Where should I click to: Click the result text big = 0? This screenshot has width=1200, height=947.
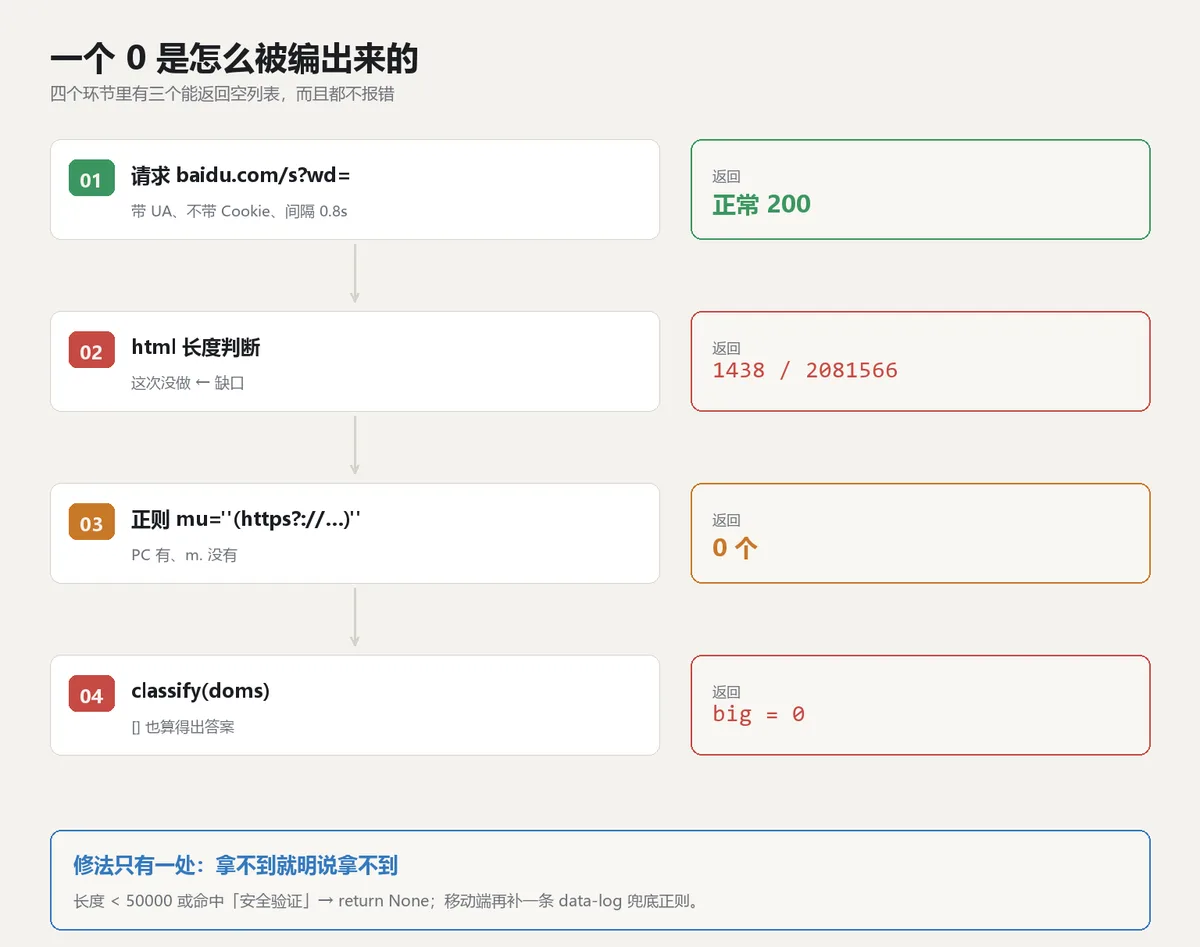(x=758, y=714)
